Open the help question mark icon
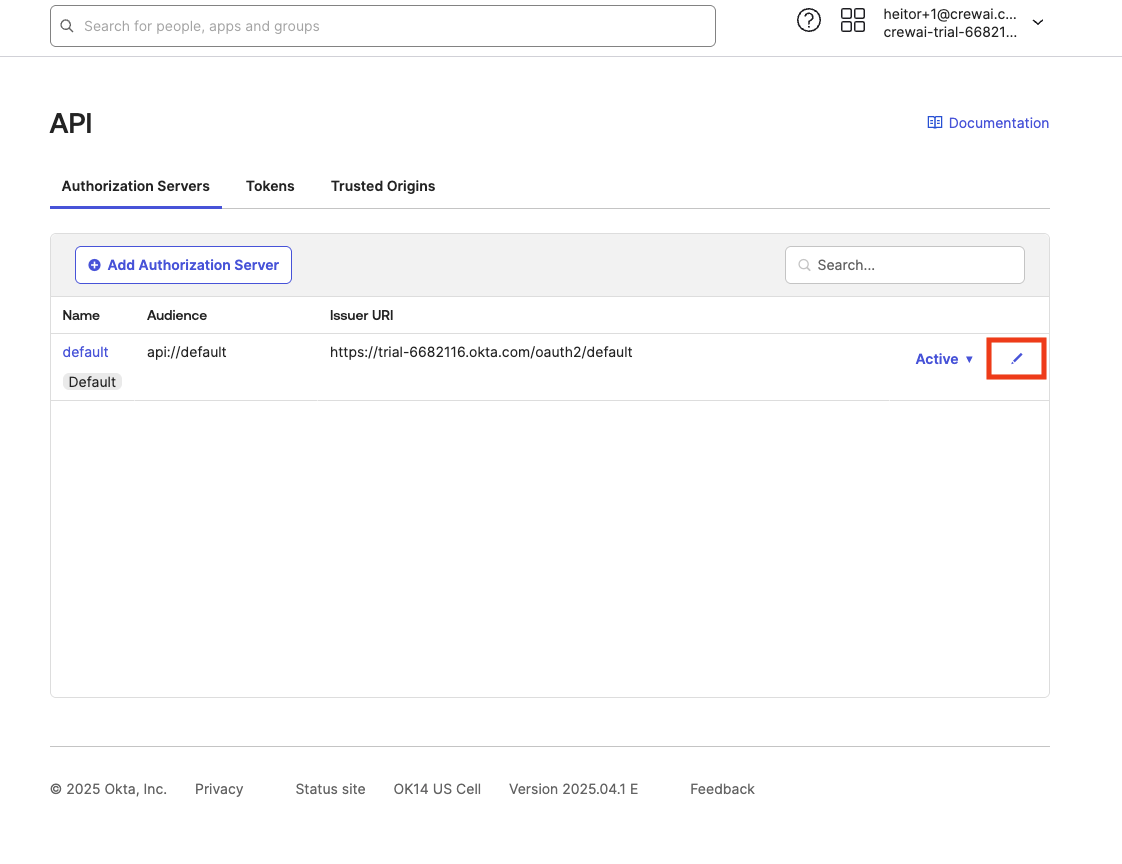The height and width of the screenshot is (864, 1122). [809, 20]
